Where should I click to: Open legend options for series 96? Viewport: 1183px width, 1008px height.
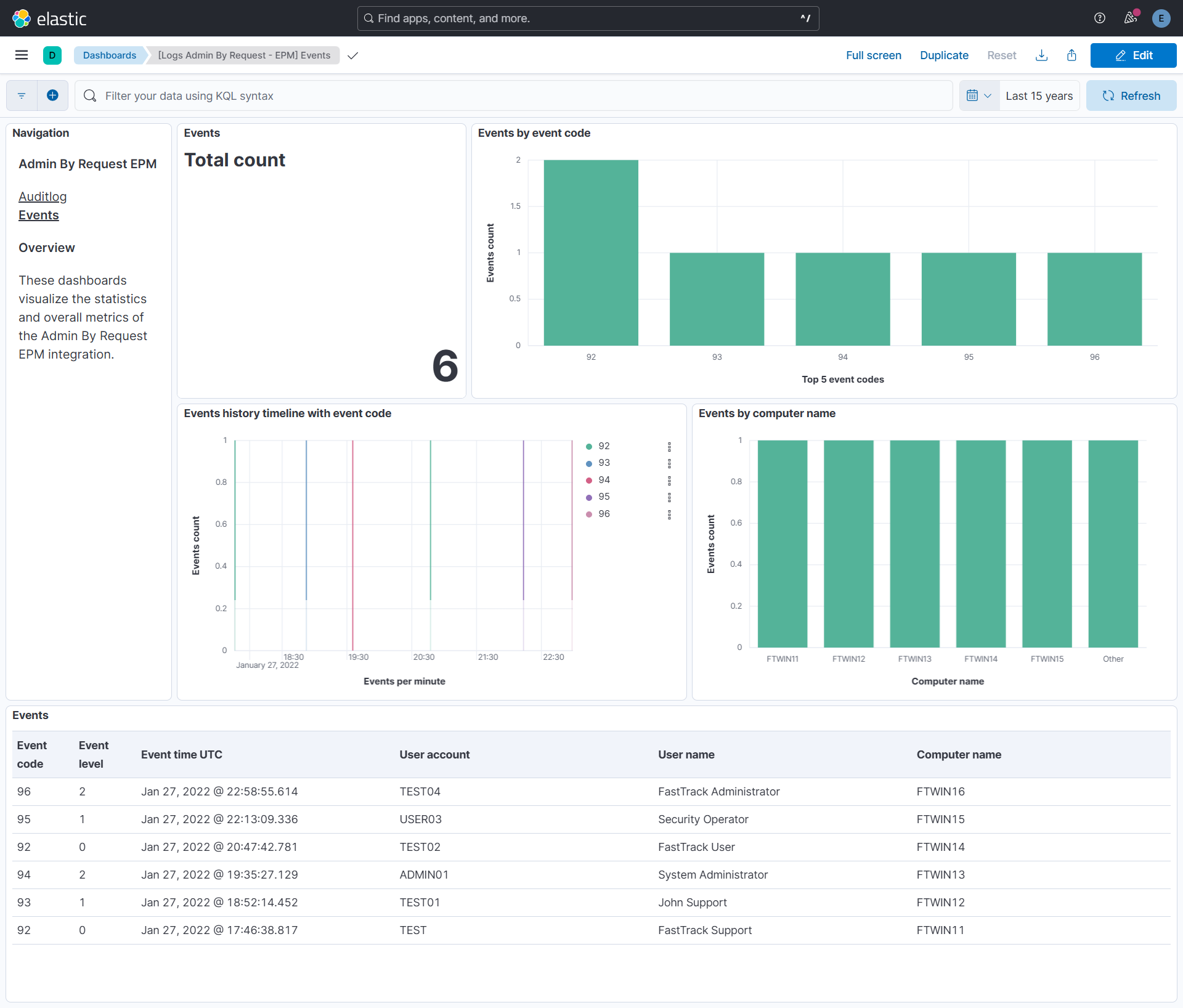[670, 514]
